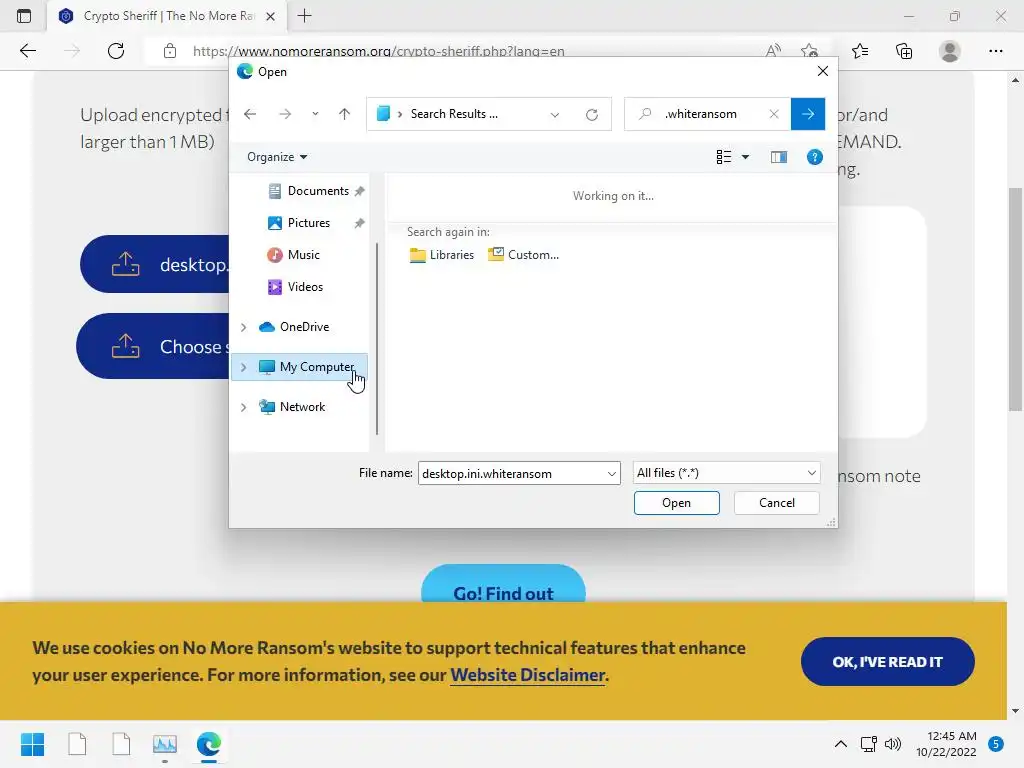Open the File name dropdown list
Screen dimensions: 1024x768
(x=612, y=473)
